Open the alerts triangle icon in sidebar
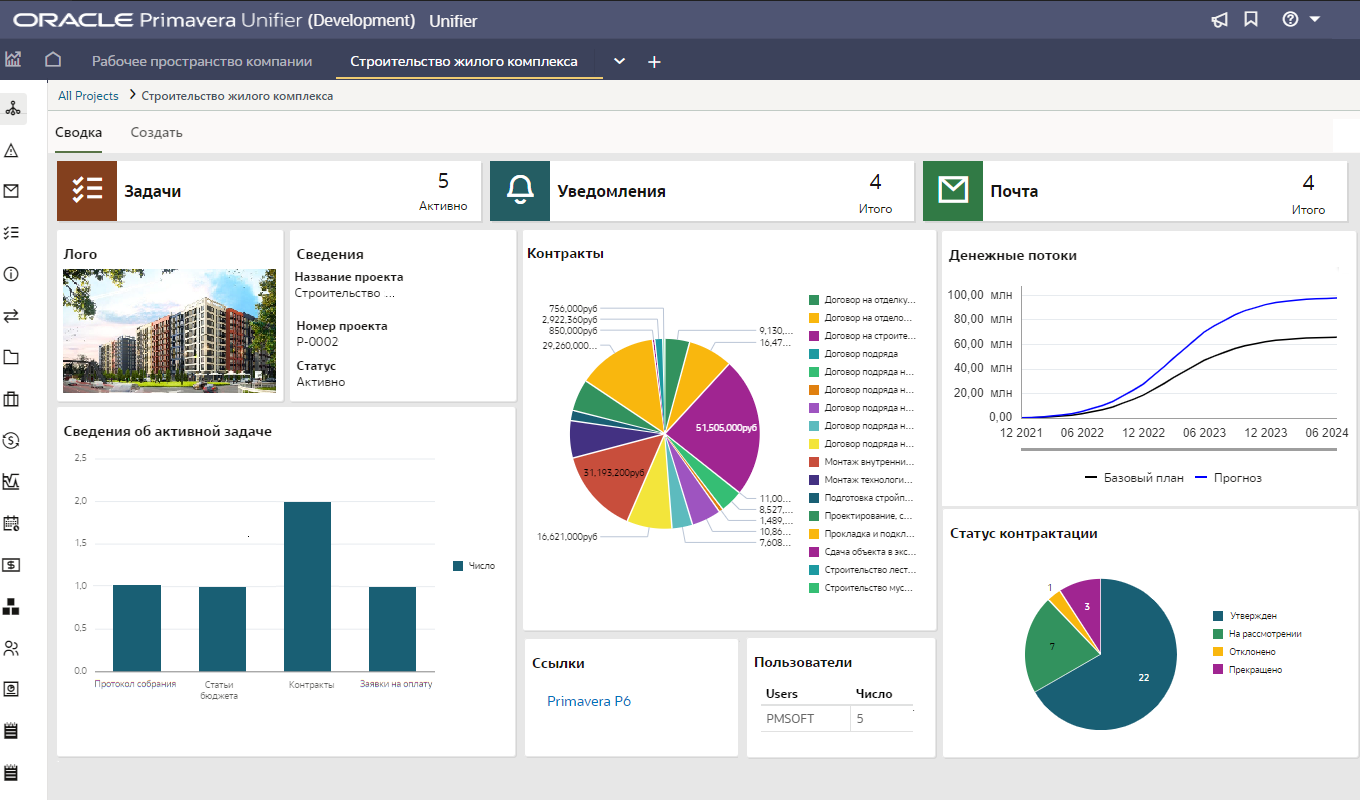Viewport: 1360px width, 800px height. [x=12, y=150]
